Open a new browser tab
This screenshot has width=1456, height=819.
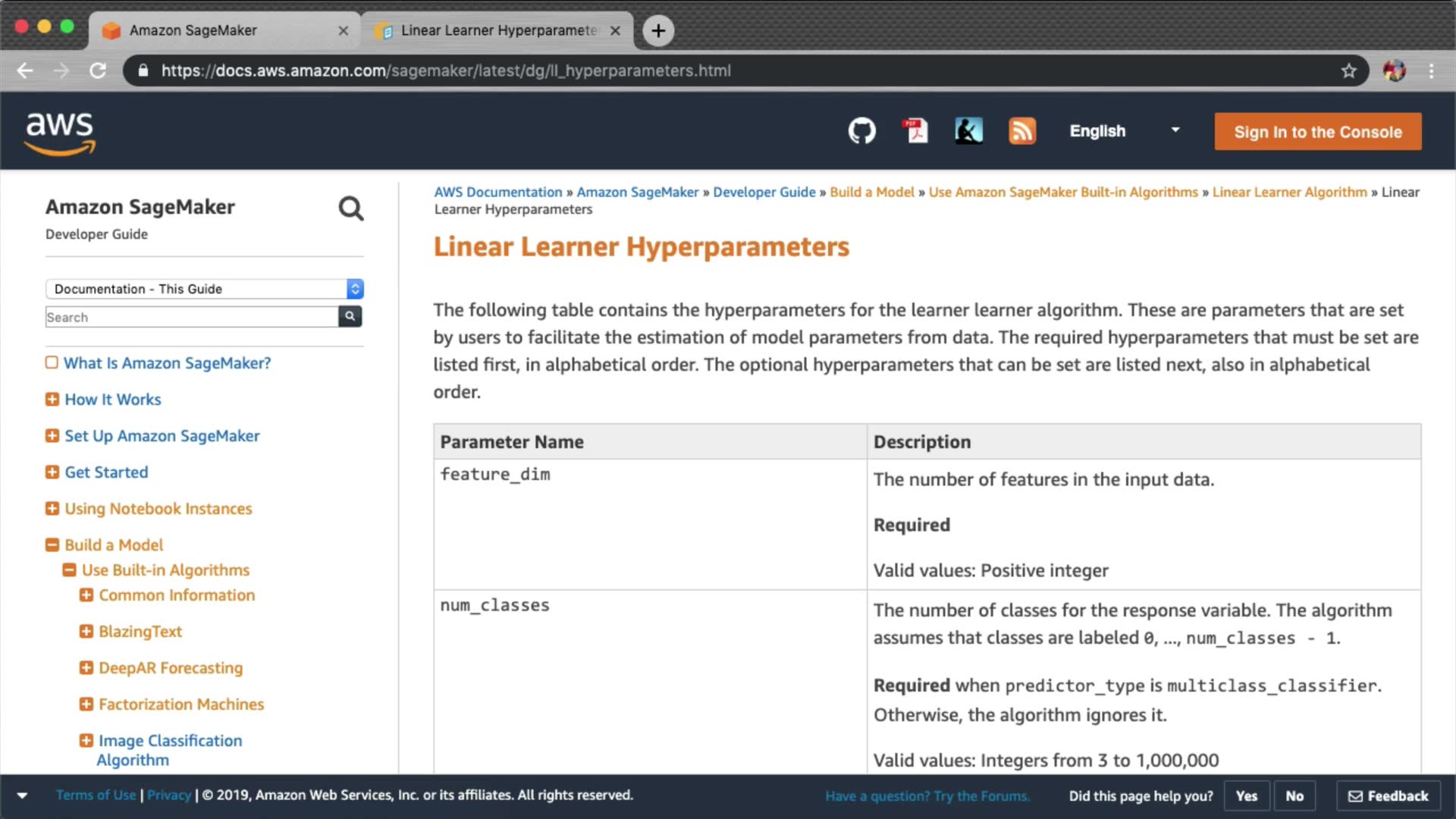(x=658, y=30)
